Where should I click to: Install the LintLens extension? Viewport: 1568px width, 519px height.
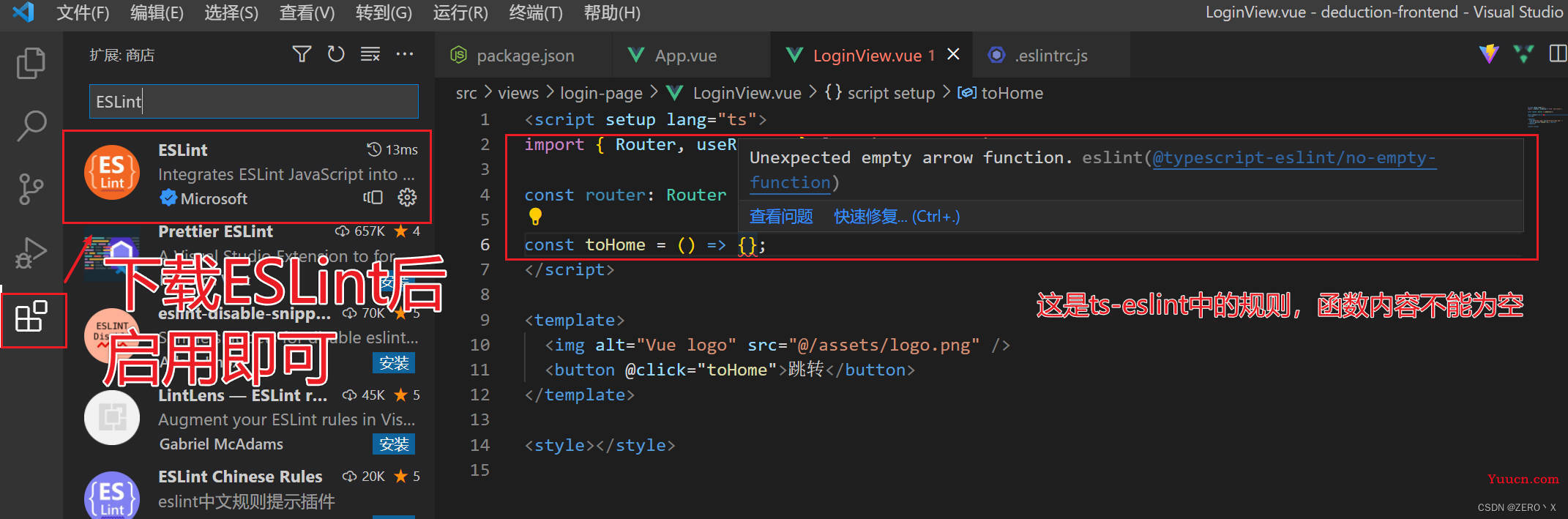point(394,444)
